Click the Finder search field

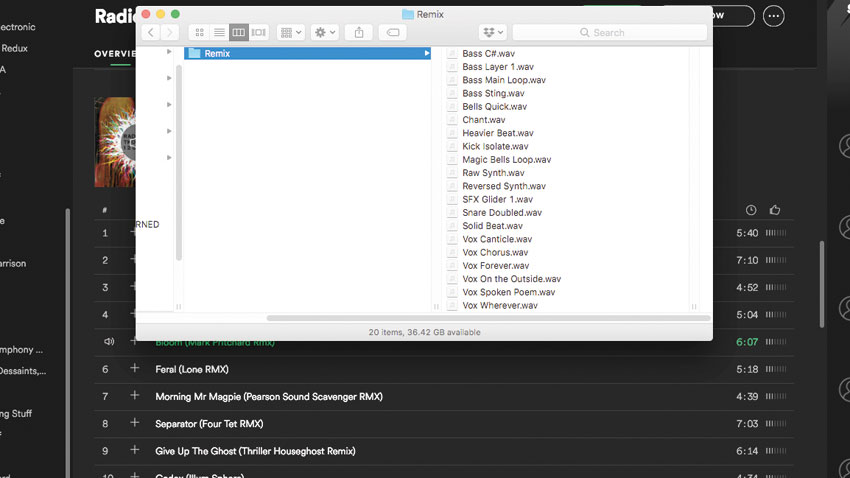[609, 33]
